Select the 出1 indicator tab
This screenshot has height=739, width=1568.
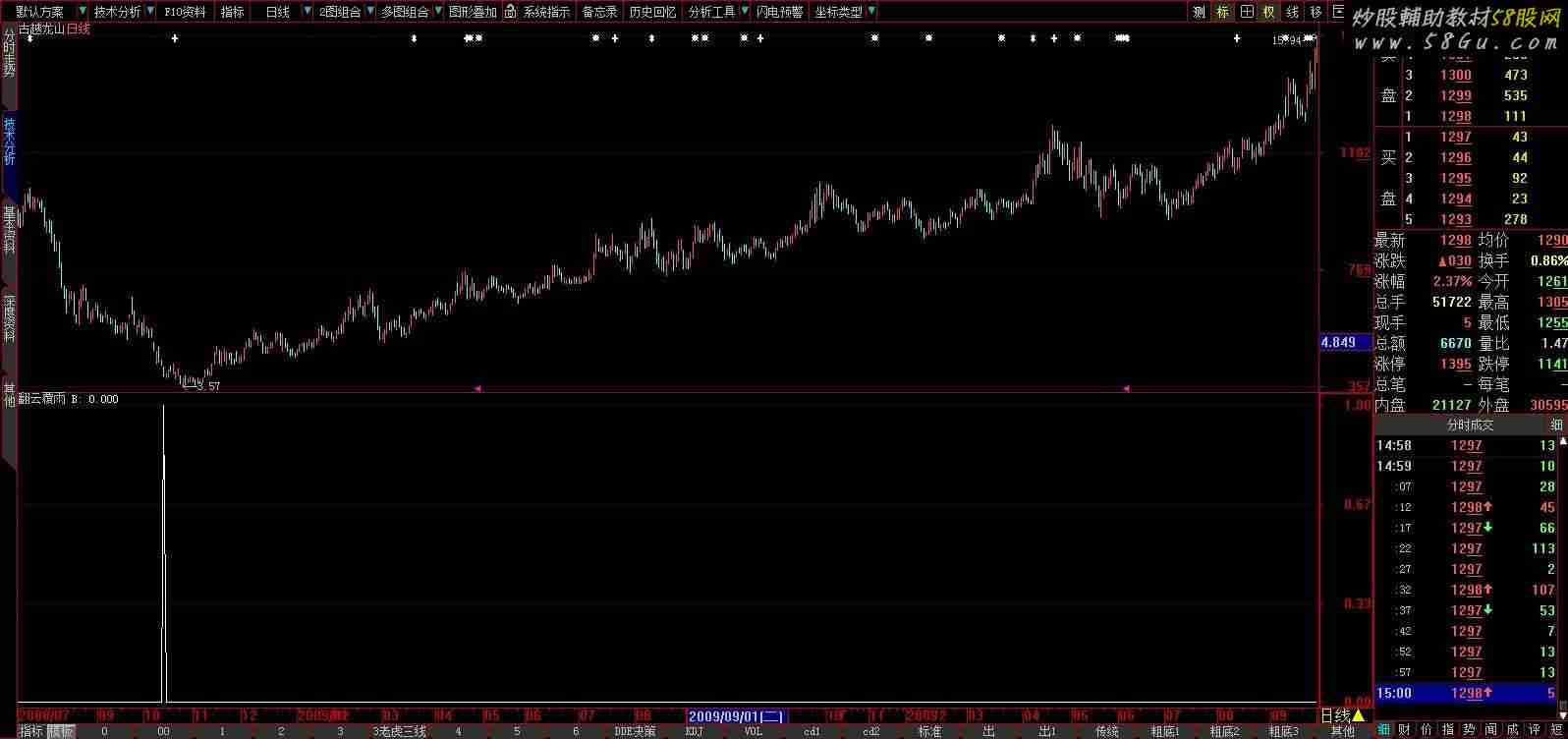(1047, 731)
